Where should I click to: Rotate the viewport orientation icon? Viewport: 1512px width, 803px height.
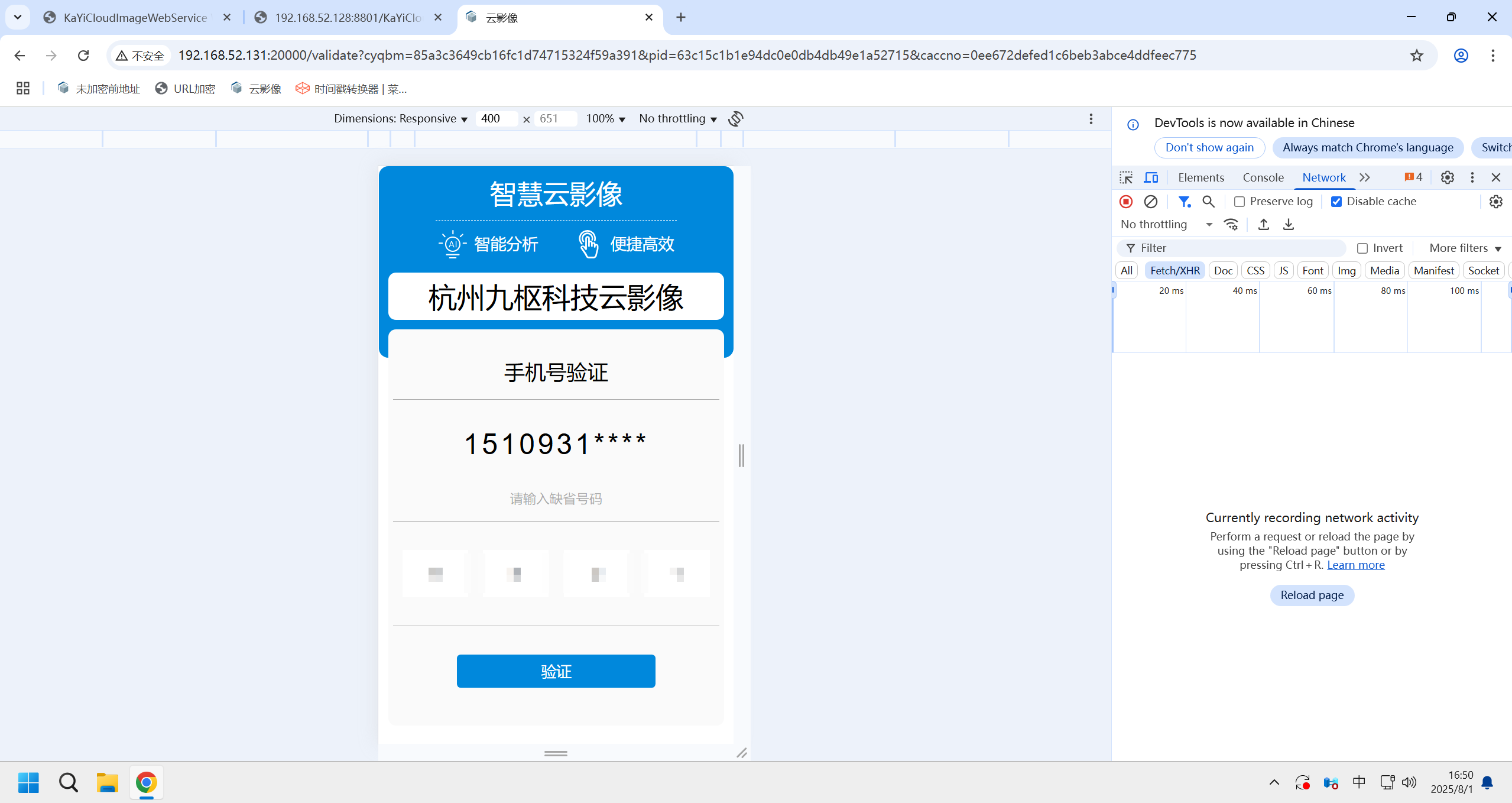735,118
